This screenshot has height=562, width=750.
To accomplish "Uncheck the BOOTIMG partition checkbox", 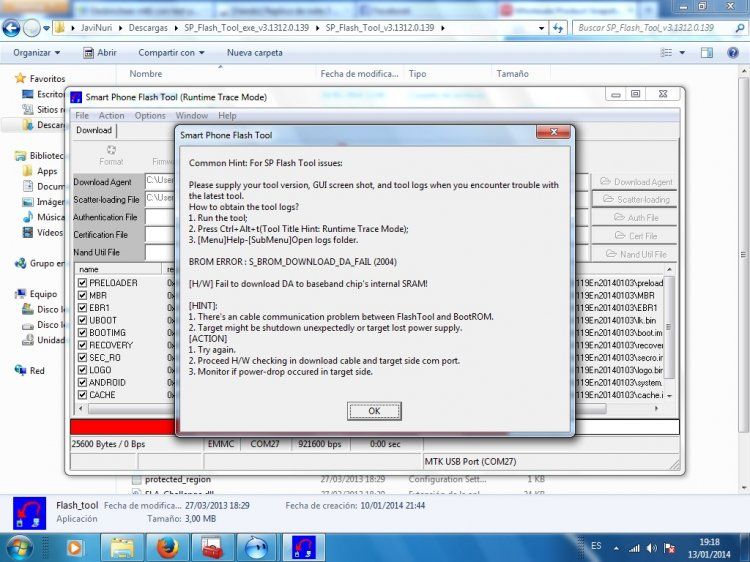I will pyautogui.click(x=82, y=332).
